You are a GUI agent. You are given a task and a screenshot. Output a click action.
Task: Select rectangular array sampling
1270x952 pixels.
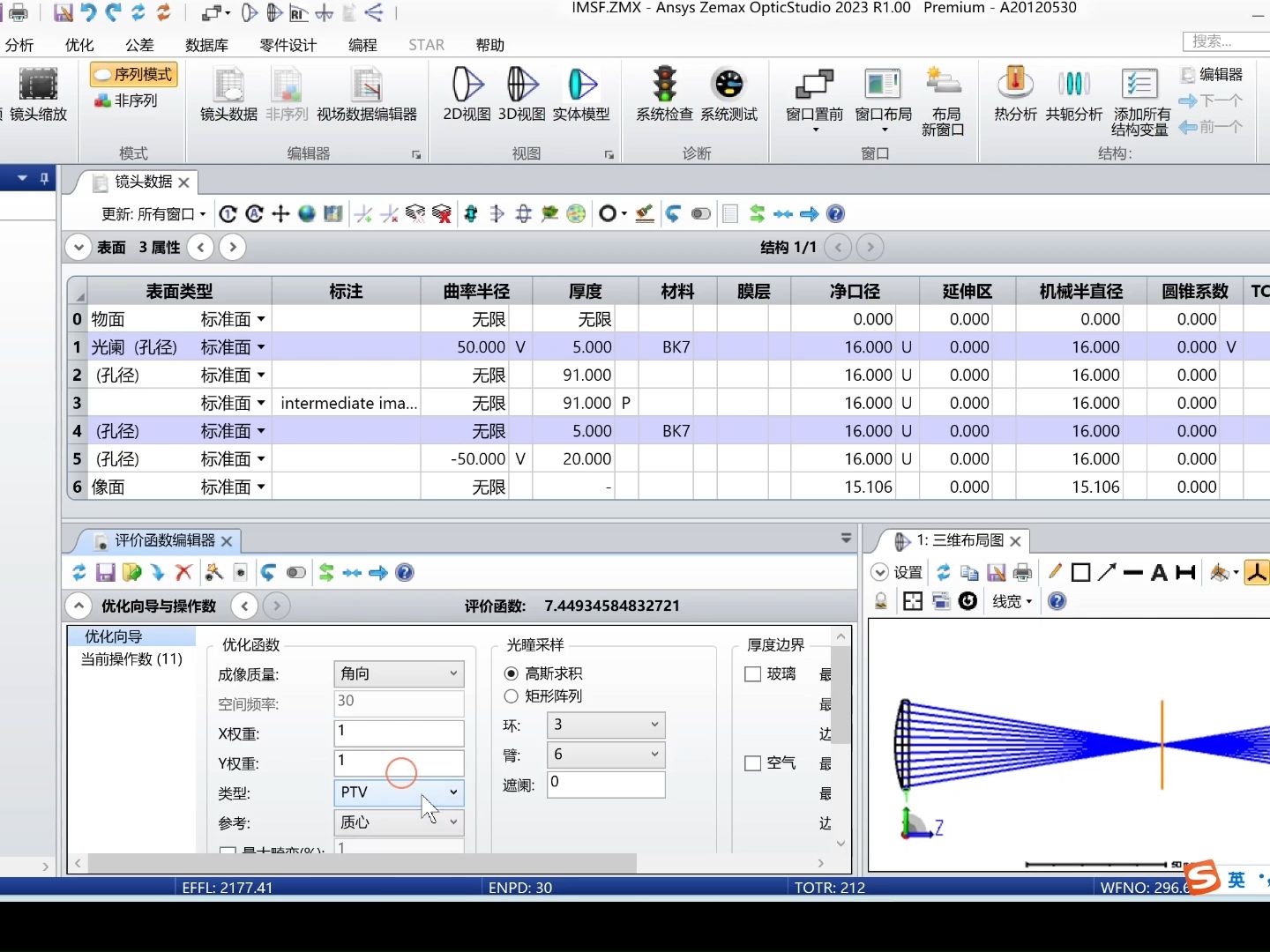point(511,696)
